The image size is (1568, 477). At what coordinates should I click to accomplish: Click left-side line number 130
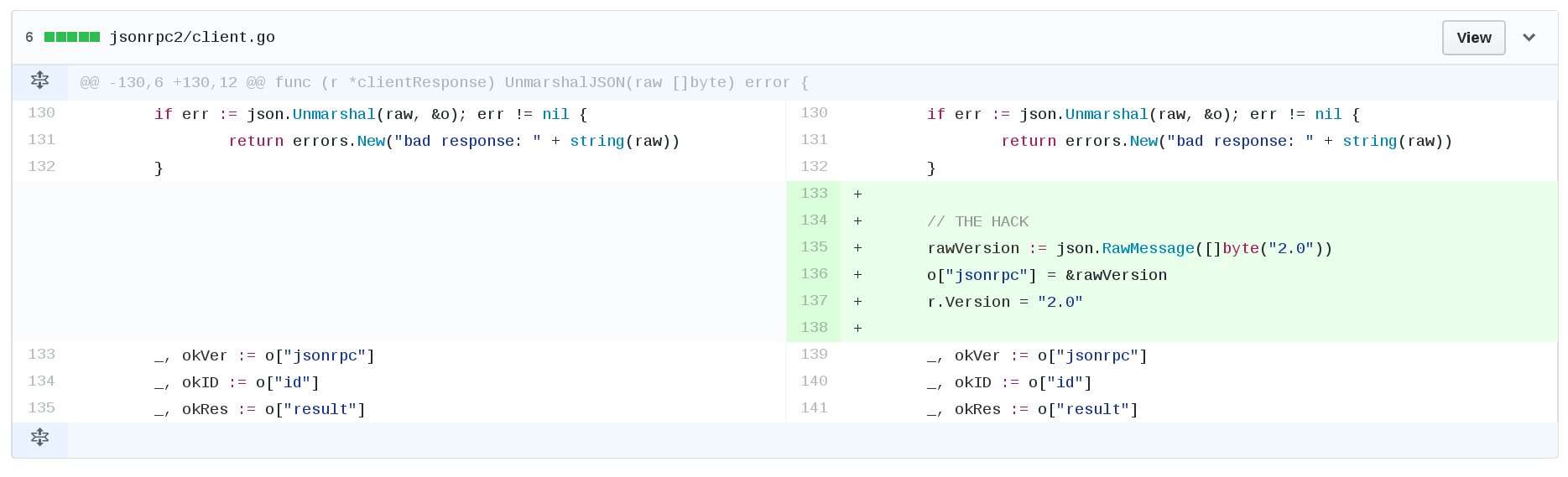click(41, 113)
